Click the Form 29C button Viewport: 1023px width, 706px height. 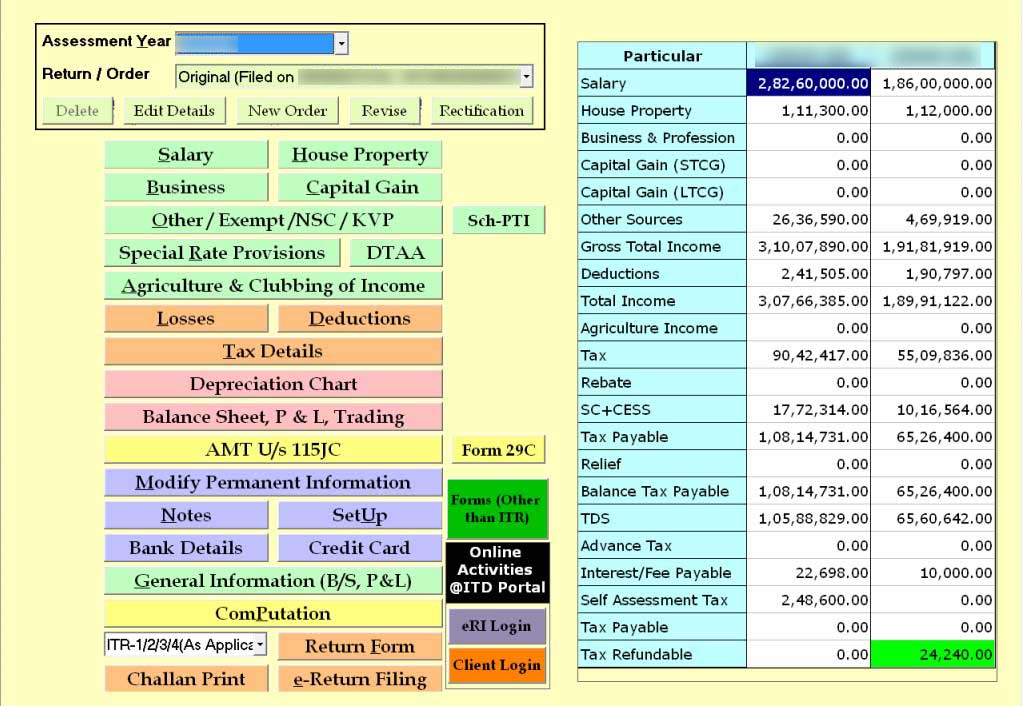[x=498, y=451]
